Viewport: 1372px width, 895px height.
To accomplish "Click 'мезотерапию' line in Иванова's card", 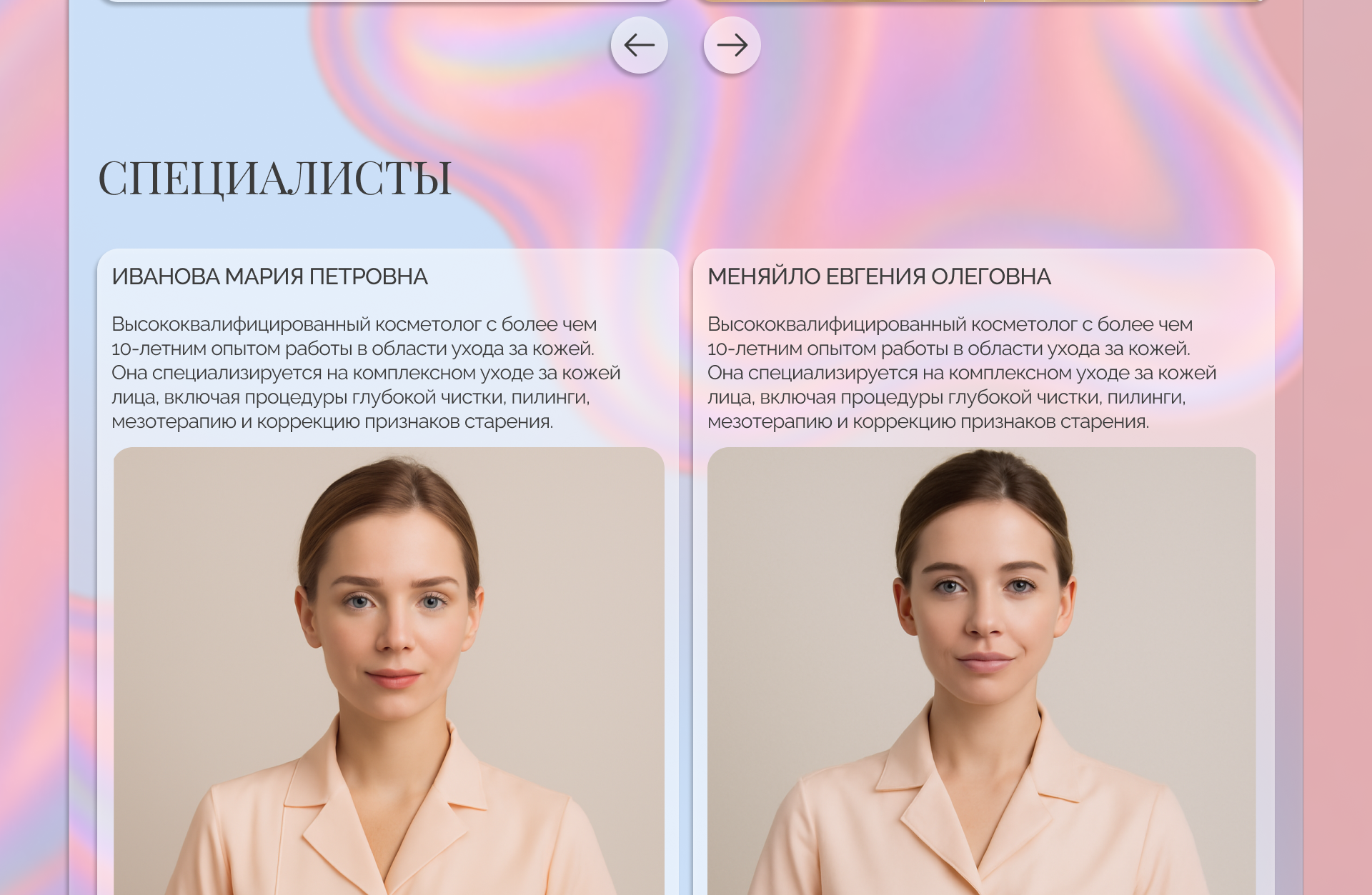I will click(x=332, y=421).
